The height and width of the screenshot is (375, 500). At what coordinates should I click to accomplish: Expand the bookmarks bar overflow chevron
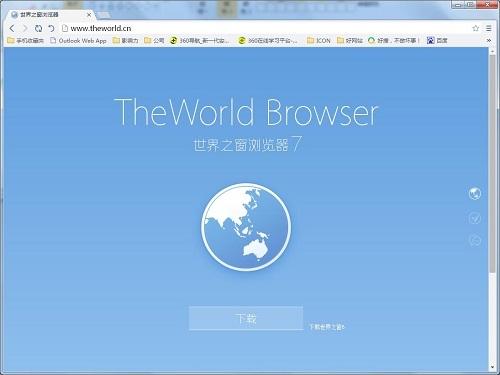pyautogui.click(x=489, y=40)
